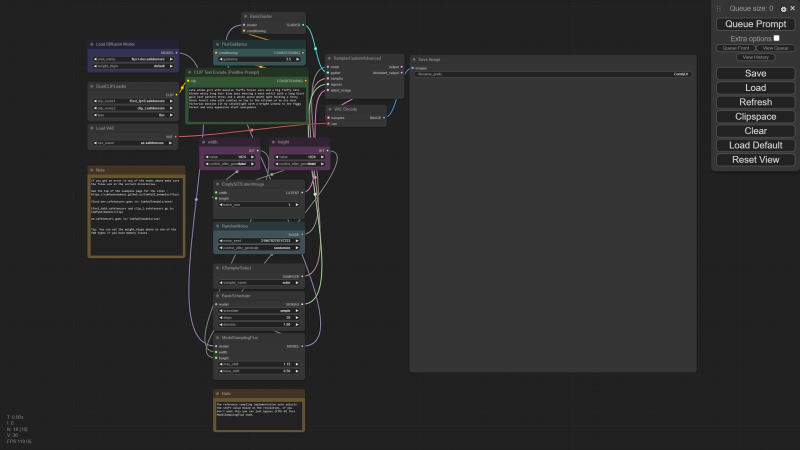
Task: Click the Load Default button
Action: pyautogui.click(x=755, y=145)
